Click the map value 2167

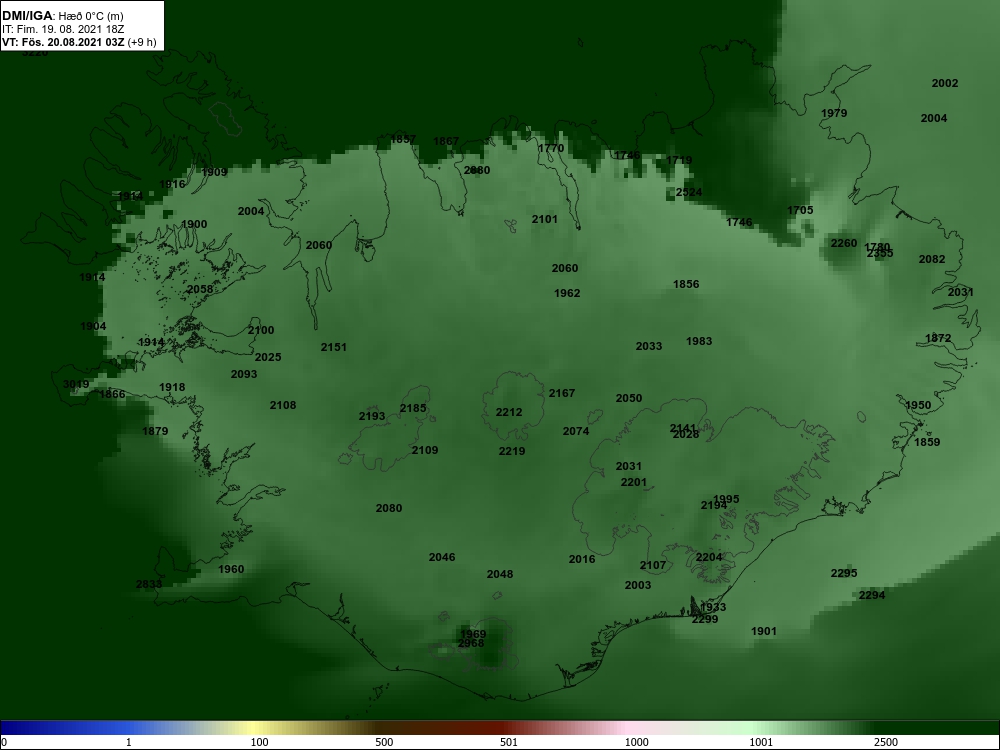(x=562, y=393)
